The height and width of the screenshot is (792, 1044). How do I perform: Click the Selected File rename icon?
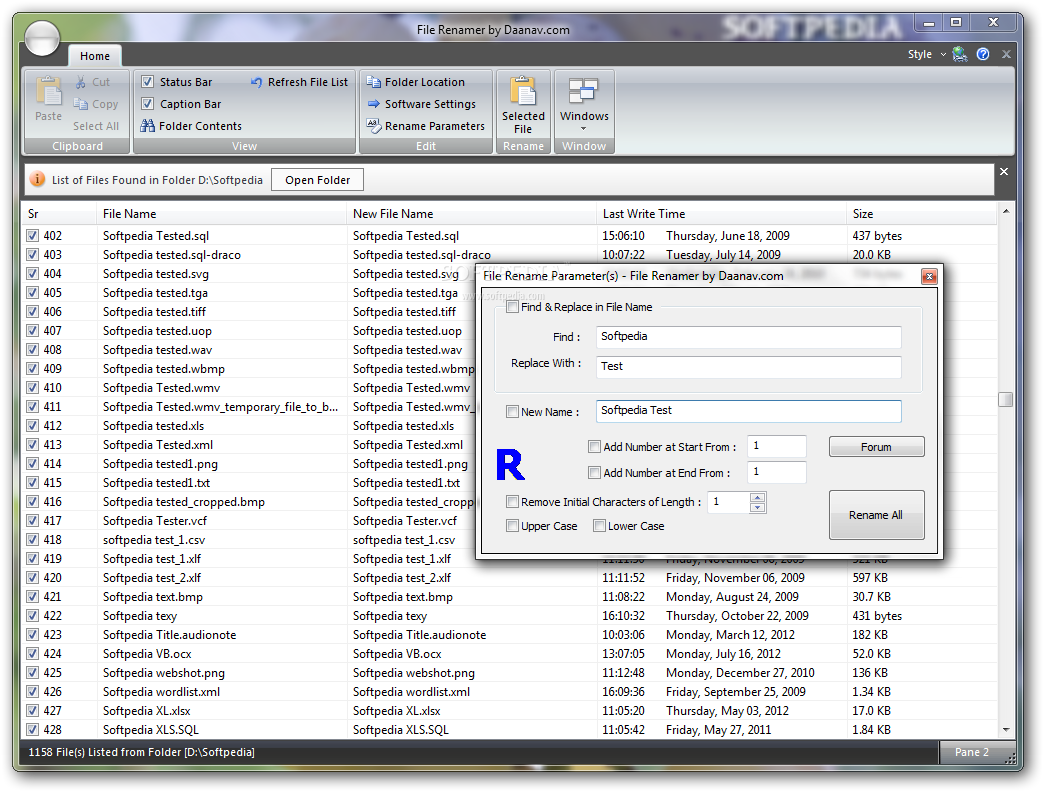(523, 91)
